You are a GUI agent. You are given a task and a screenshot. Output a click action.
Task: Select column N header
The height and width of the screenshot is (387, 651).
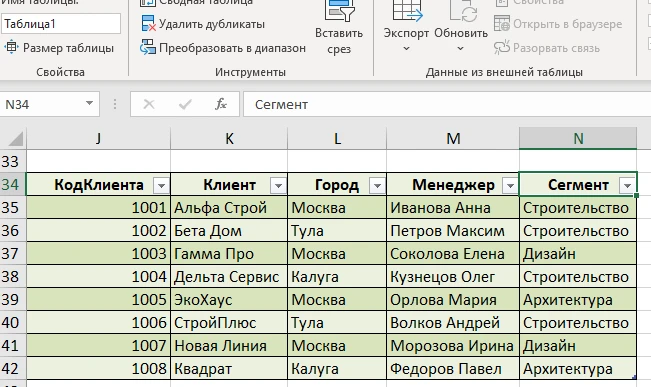point(578,138)
